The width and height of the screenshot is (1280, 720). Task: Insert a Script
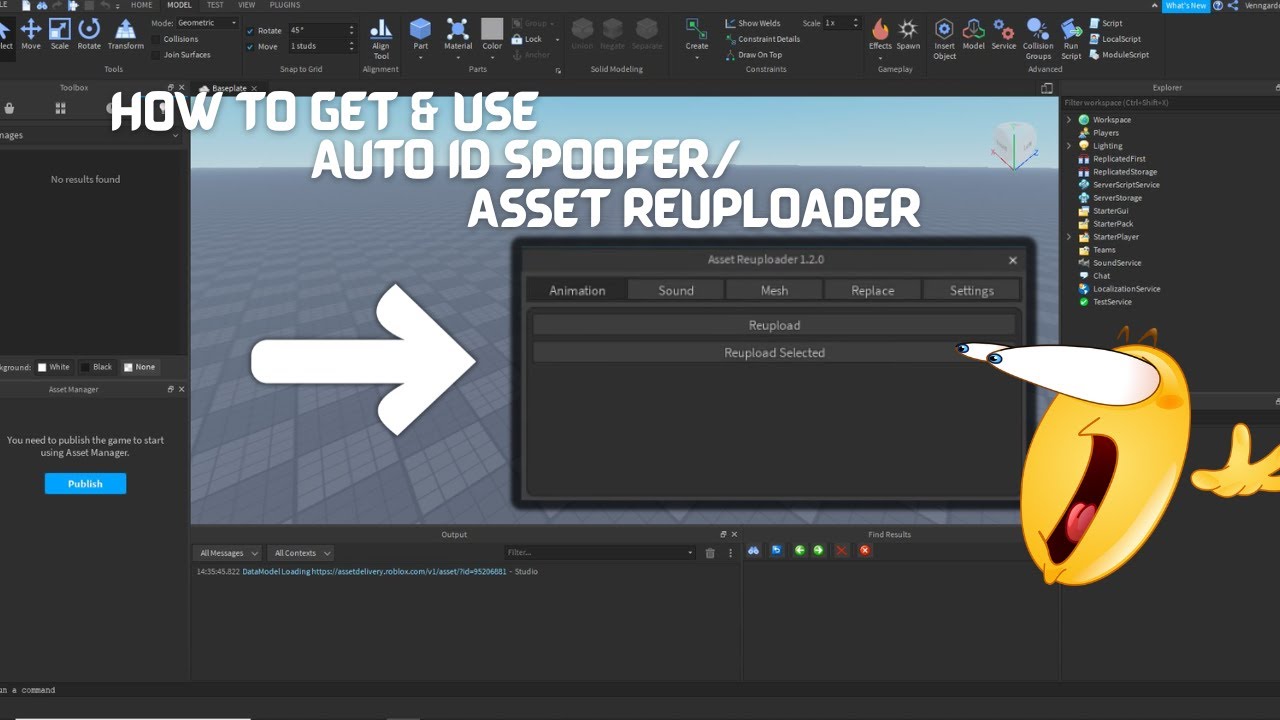[1105, 23]
